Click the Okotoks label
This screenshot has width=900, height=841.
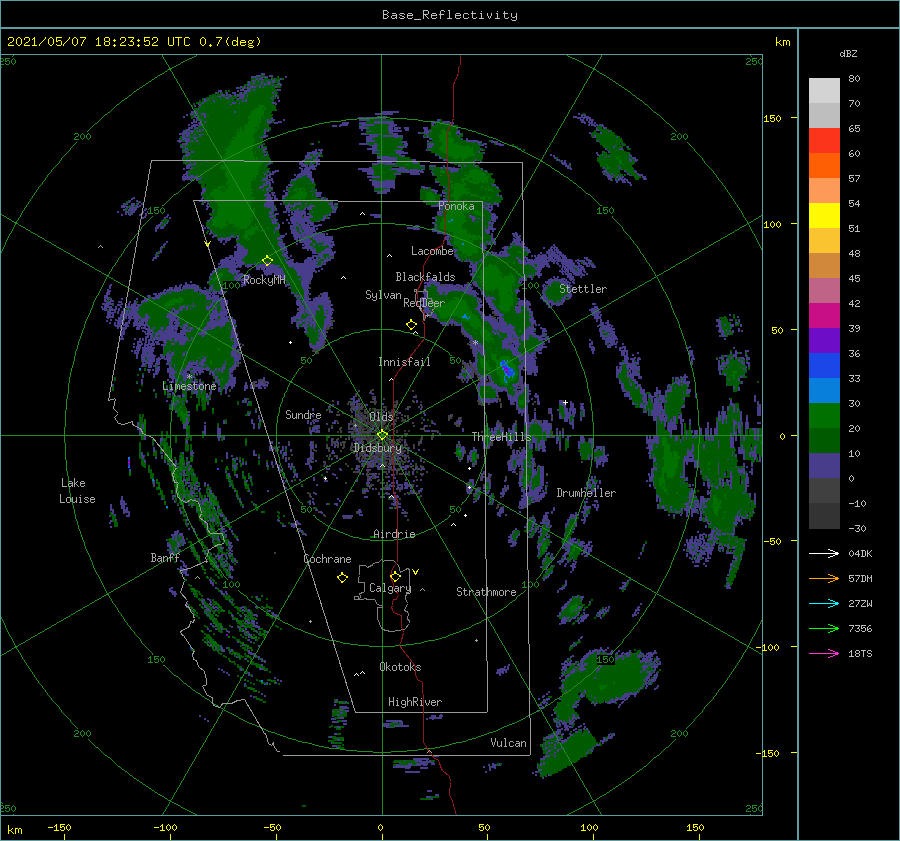point(400,667)
